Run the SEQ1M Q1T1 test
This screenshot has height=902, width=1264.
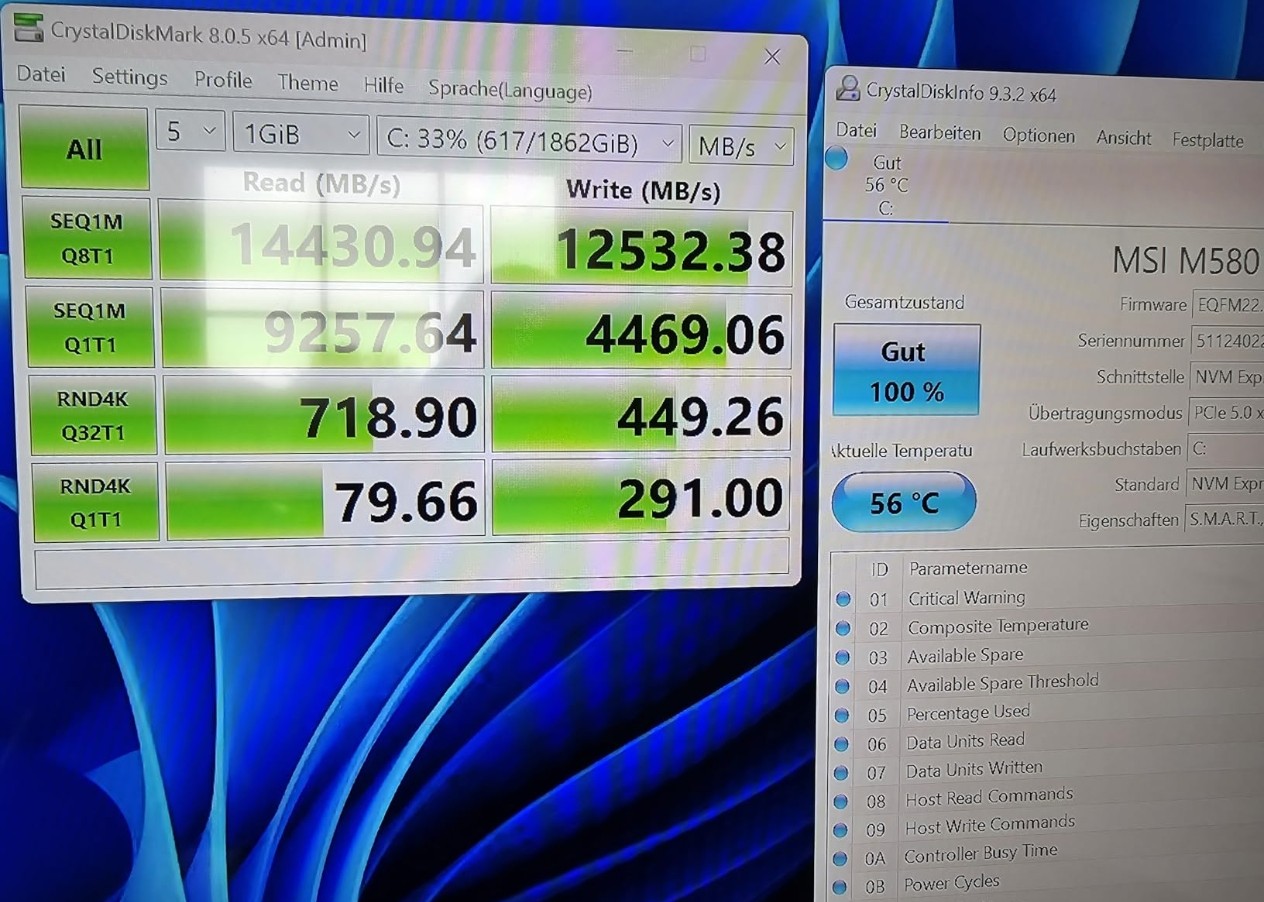tap(89, 327)
